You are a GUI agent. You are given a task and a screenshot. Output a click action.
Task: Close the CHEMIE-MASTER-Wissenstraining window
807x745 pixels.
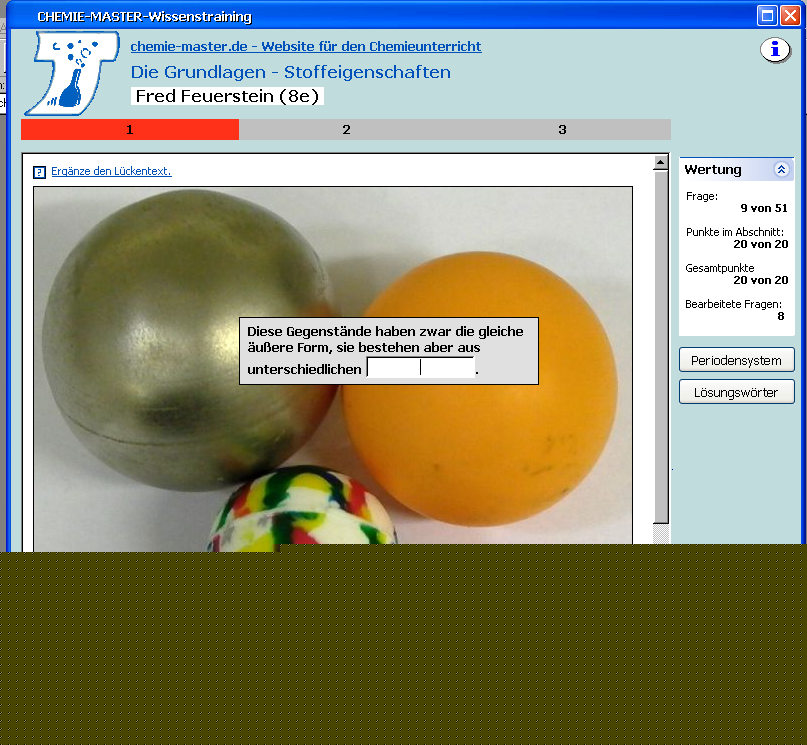(x=789, y=15)
